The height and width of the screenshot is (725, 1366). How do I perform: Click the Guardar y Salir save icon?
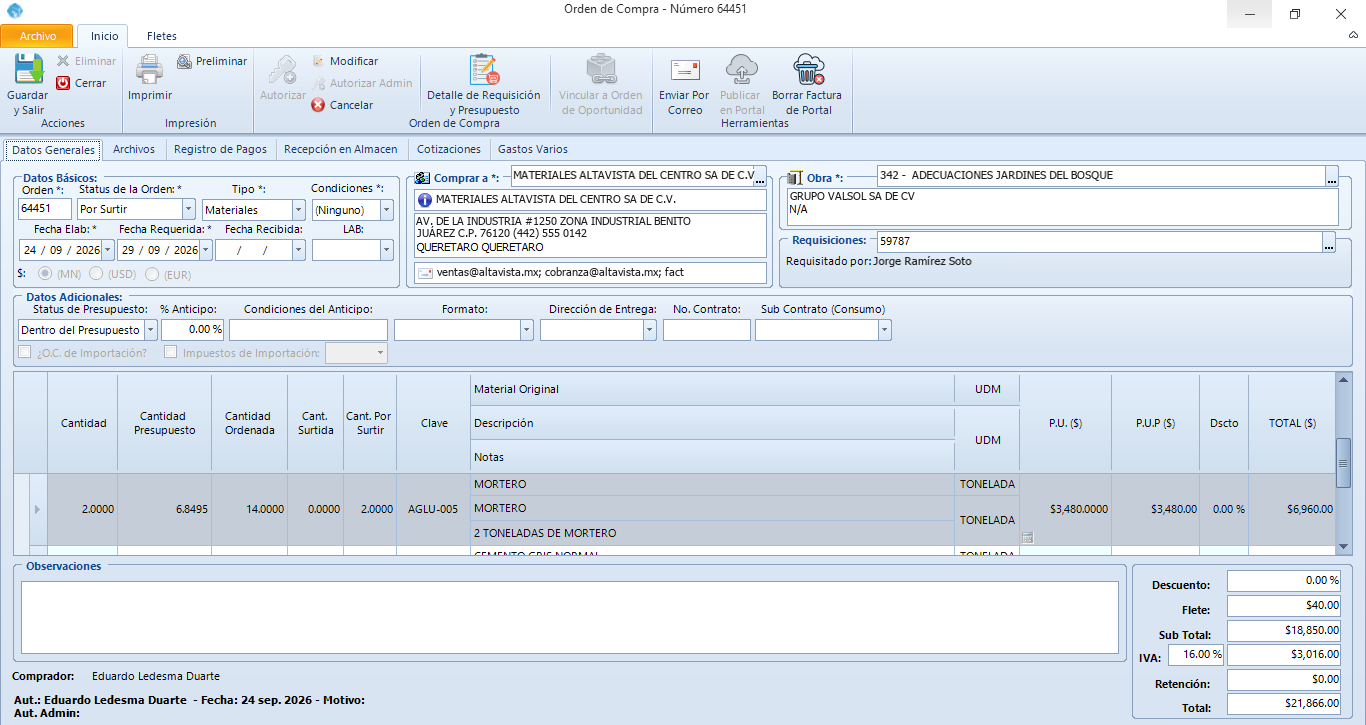(x=28, y=69)
